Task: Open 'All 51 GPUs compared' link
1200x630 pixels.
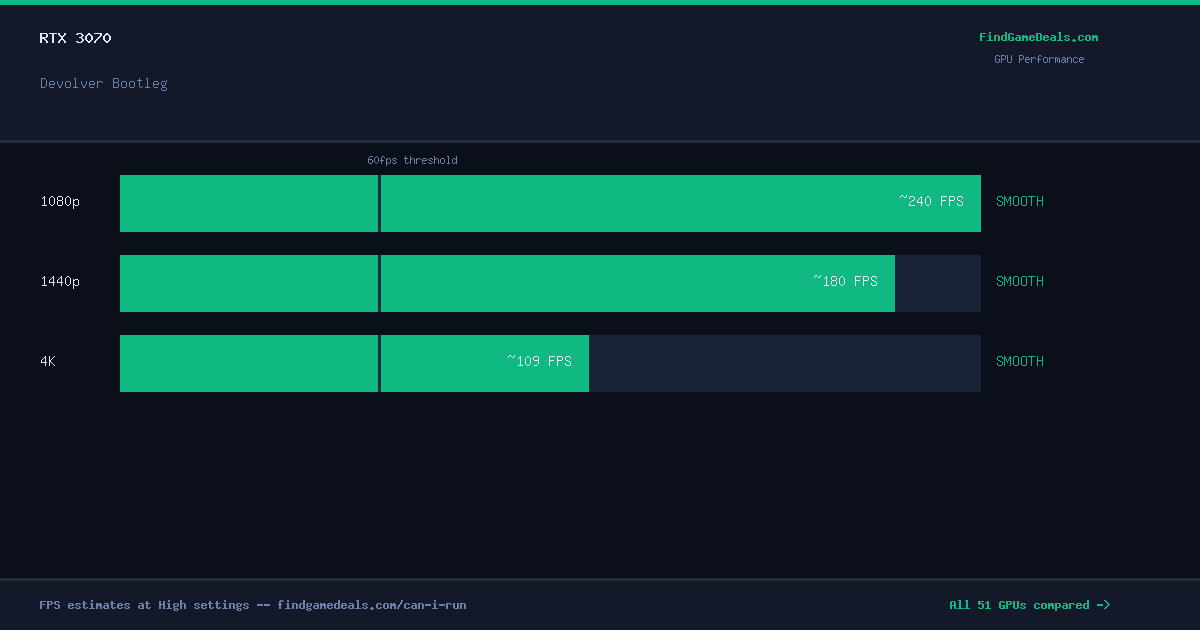Action: tap(1029, 605)
